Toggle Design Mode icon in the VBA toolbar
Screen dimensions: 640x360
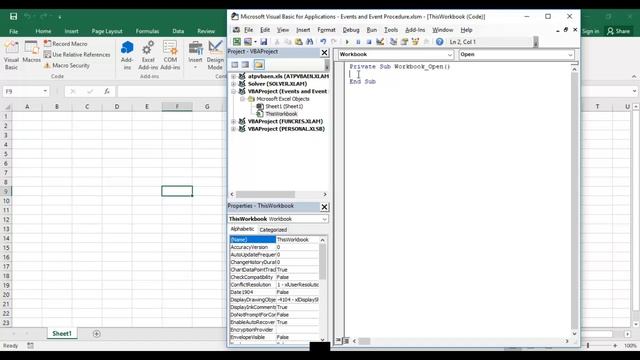tap(380, 42)
